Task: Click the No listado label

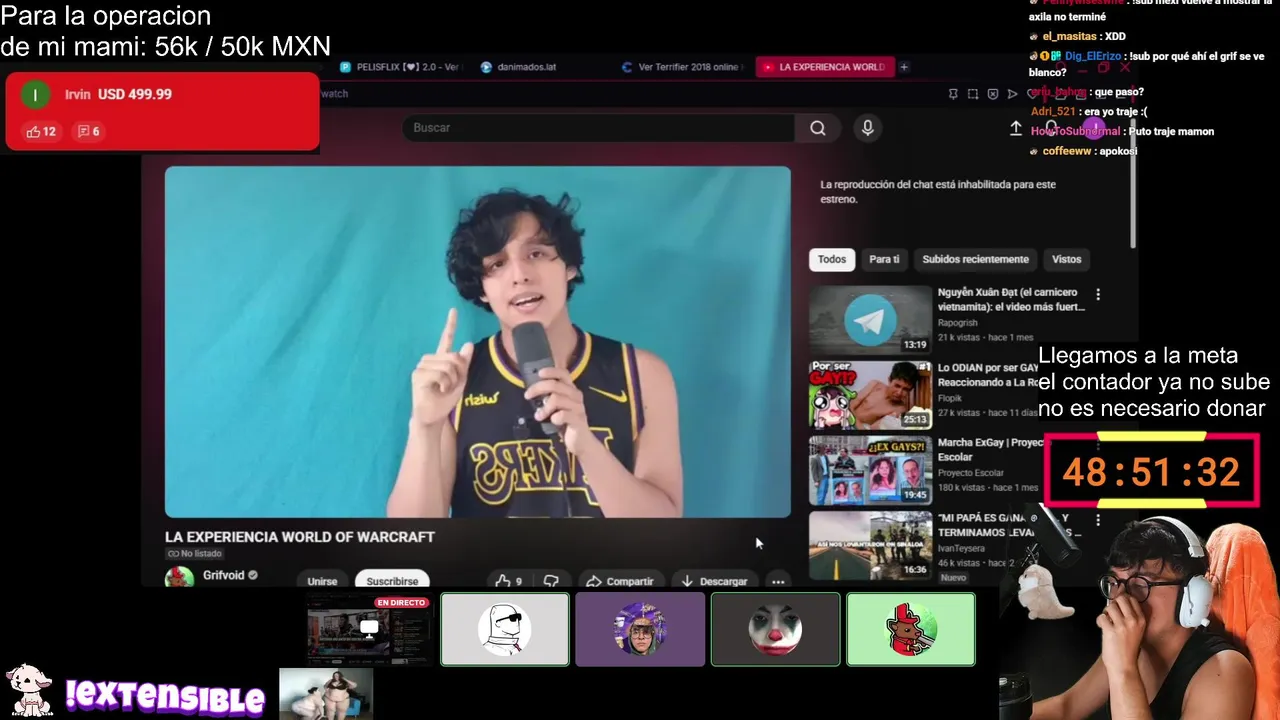Action: (x=194, y=554)
